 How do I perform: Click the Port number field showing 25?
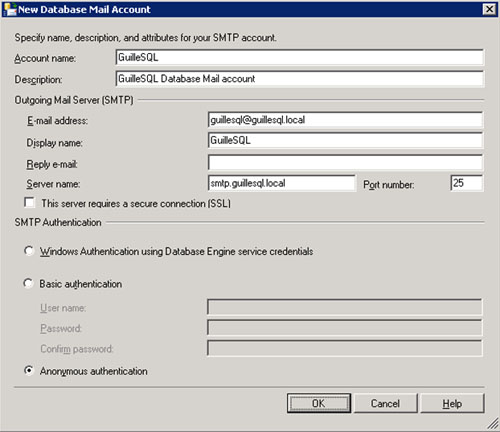click(x=467, y=183)
